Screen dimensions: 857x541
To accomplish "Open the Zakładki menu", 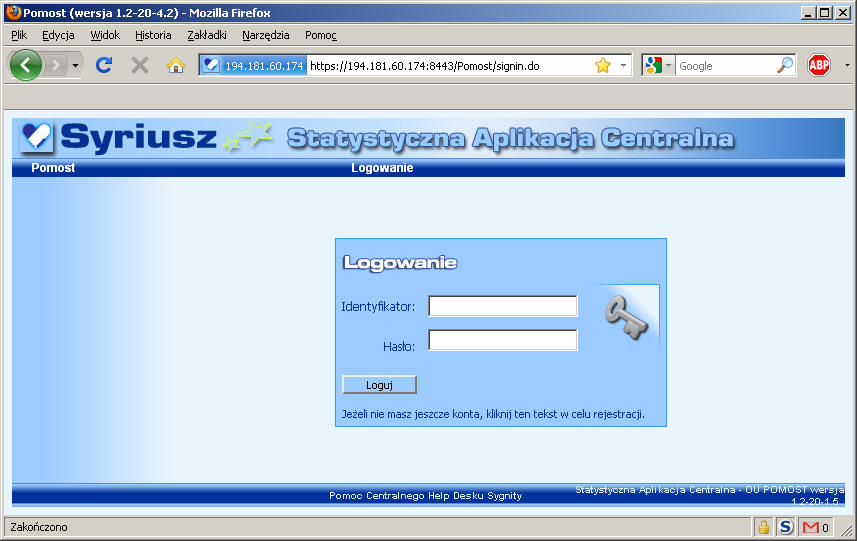I will (207, 35).
